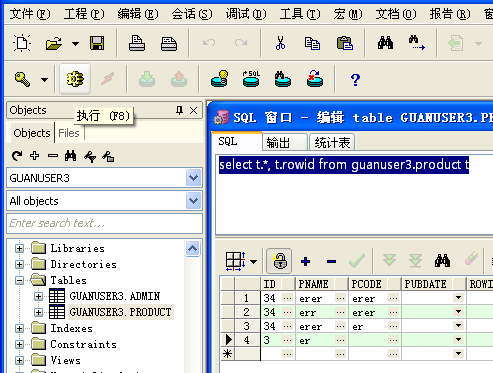Click the object tree scroll up arrow
Screen dimensions: 493x373
tap(193, 248)
